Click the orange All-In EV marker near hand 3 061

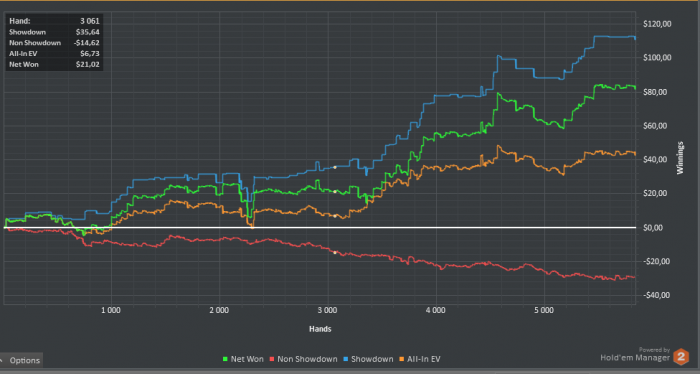point(335,216)
